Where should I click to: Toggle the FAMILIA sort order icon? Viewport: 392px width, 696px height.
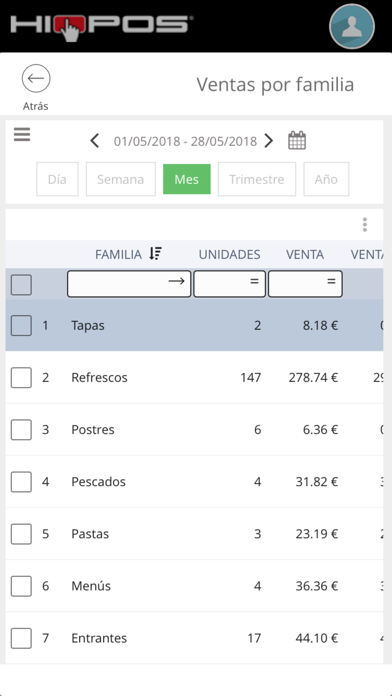(x=155, y=254)
